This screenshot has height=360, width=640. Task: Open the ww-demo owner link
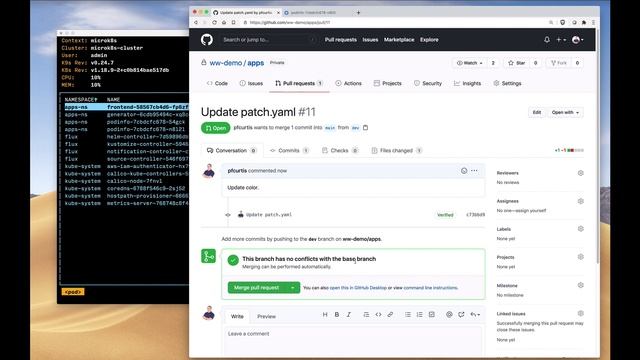click(226, 63)
